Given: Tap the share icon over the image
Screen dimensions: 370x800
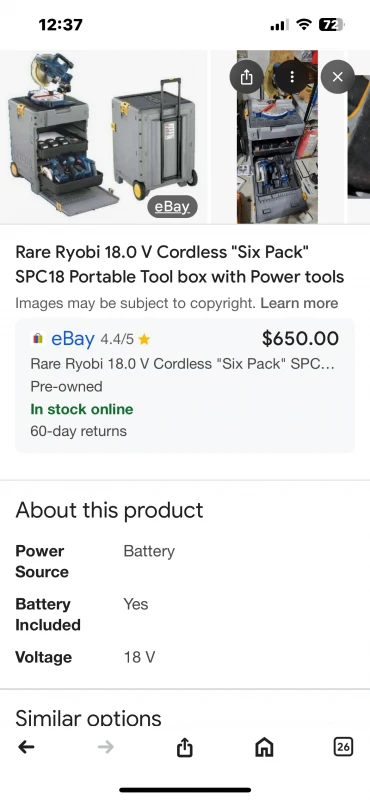Looking at the screenshot, I should point(246,77).
